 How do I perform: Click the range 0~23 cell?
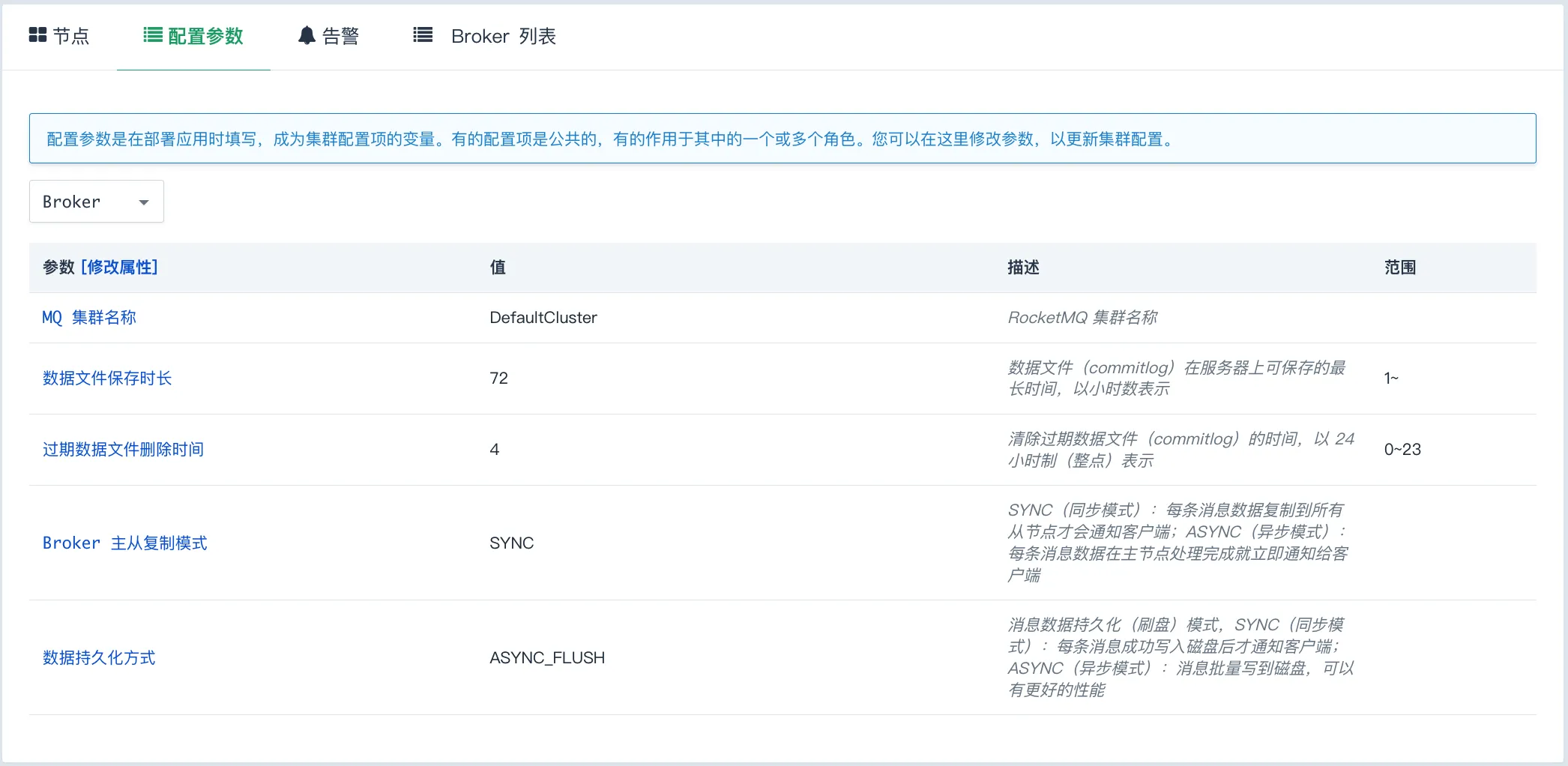point(1402,450)
